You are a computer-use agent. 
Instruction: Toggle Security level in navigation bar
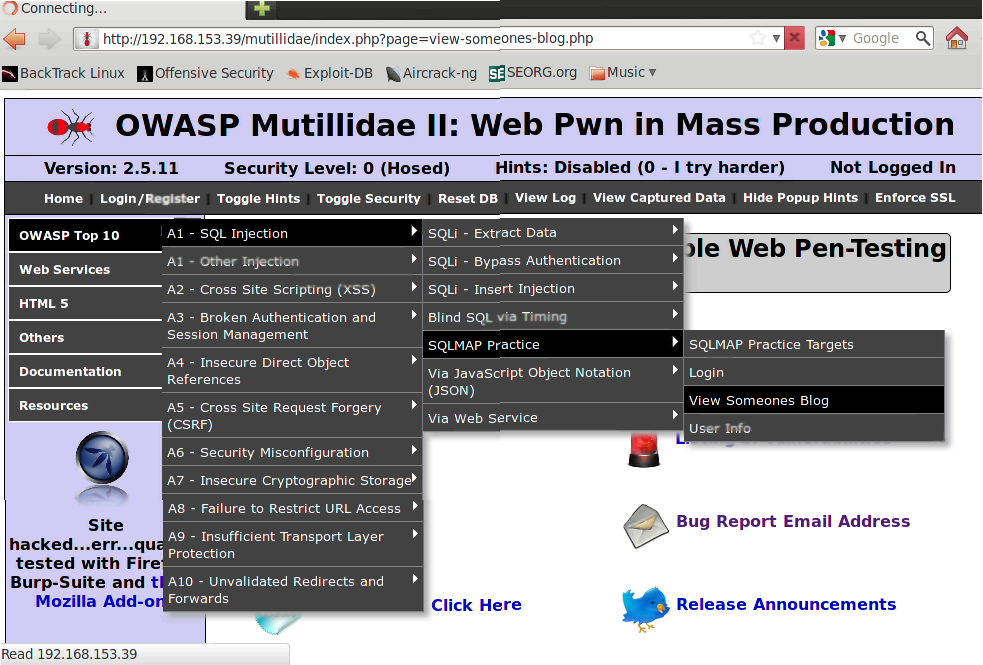368,198
